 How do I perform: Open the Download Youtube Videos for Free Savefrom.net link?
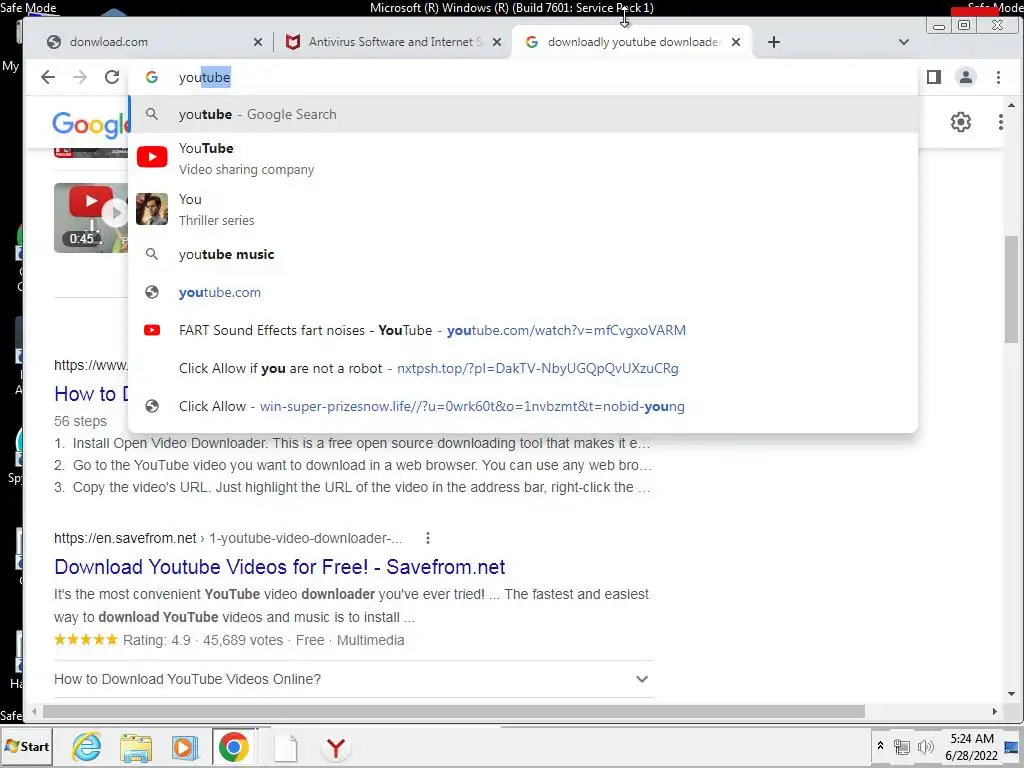coord(280,566)
